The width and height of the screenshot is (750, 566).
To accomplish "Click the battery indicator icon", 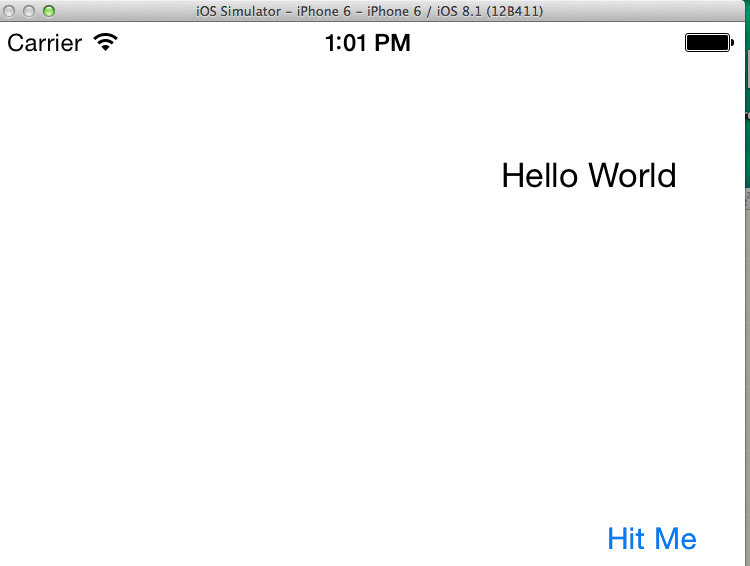I will [708, 43].
